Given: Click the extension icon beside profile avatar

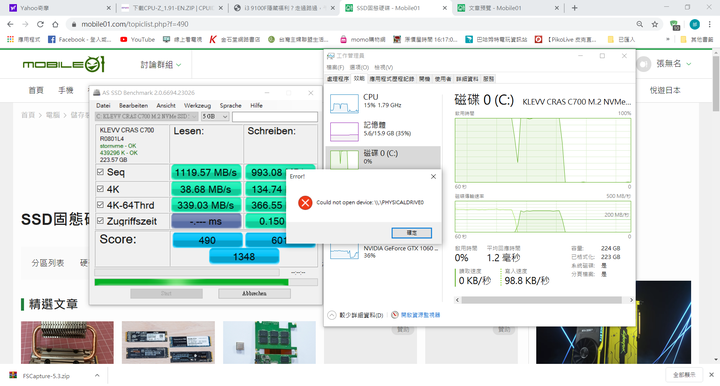Looking at the screenshot, I should 674,25.
